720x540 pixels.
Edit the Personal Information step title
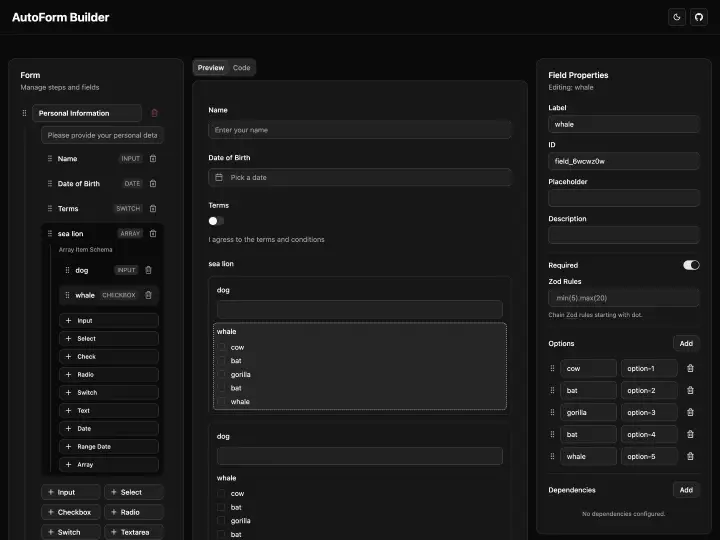pos(87,113)
